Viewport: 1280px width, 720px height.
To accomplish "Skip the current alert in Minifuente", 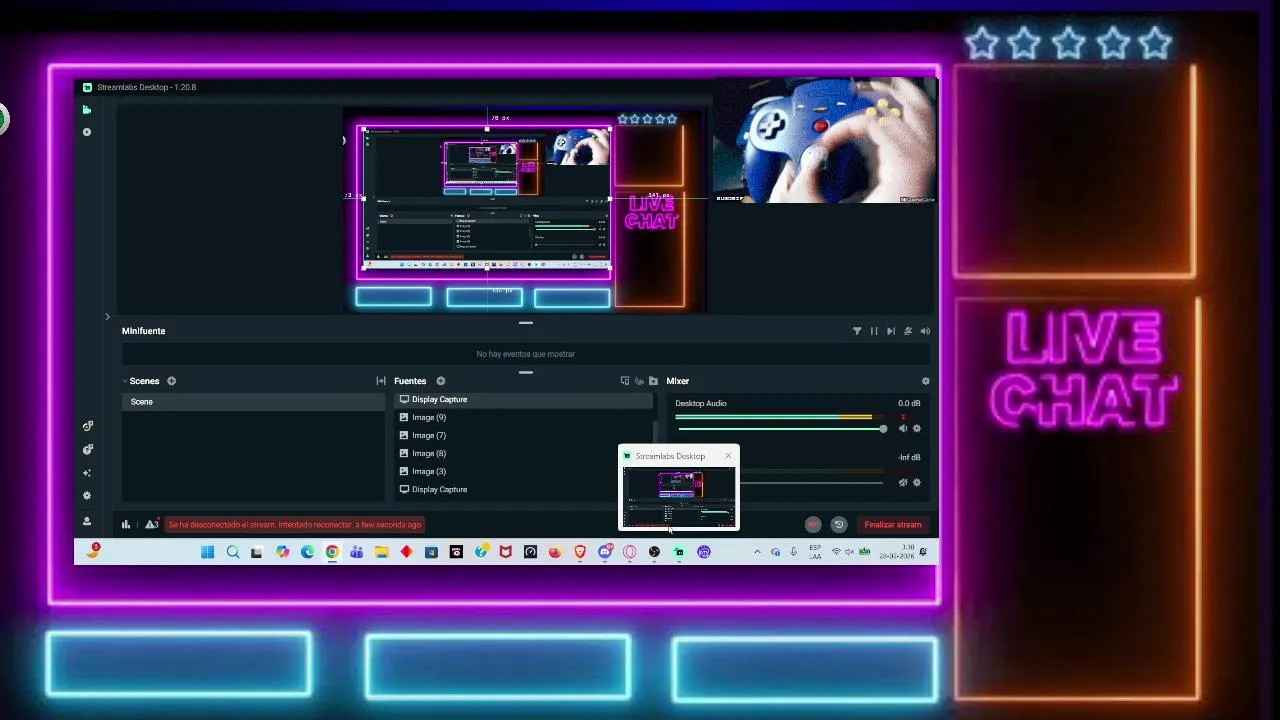I will (x=891, y=331).
